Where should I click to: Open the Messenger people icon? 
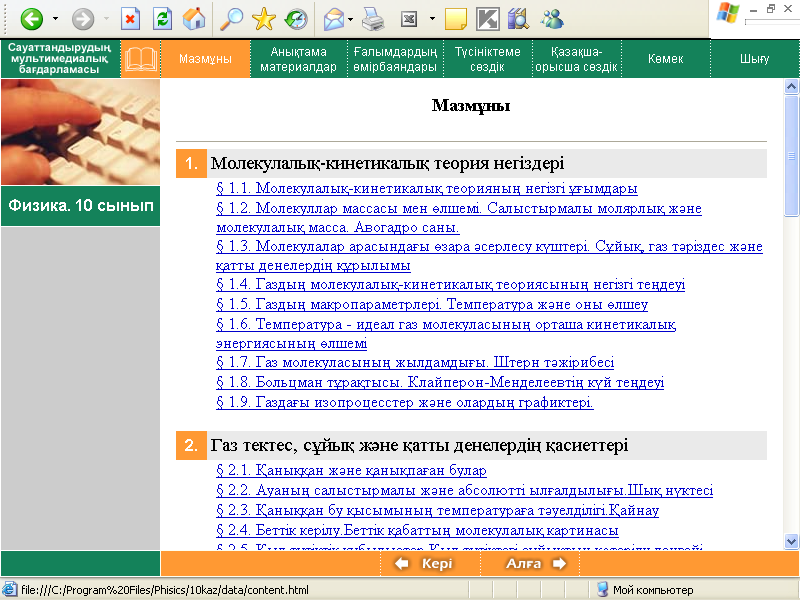[551, 18]
